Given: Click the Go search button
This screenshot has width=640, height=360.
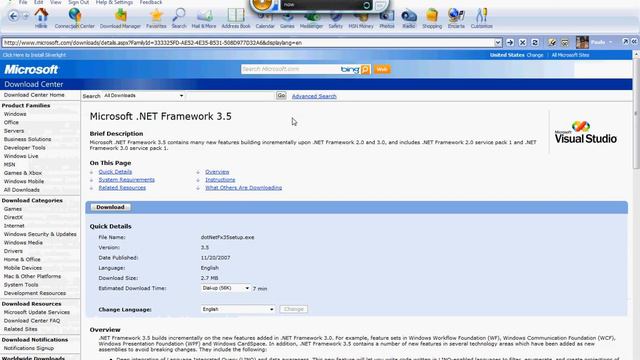Looking at the screenshot, I should (x=281, y=96).
